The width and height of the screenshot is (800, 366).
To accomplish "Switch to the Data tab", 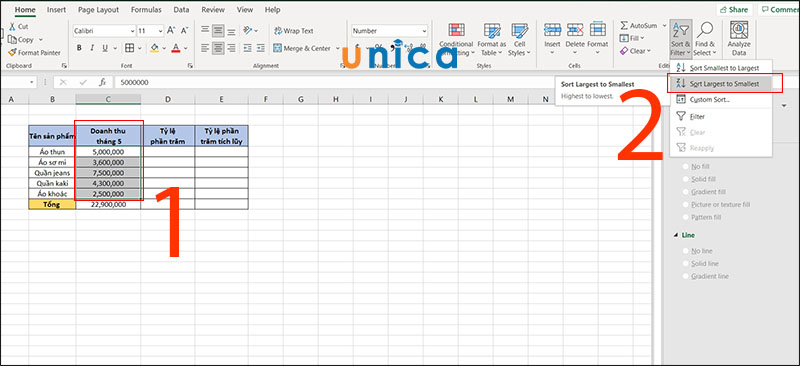I will click(181, 10).
